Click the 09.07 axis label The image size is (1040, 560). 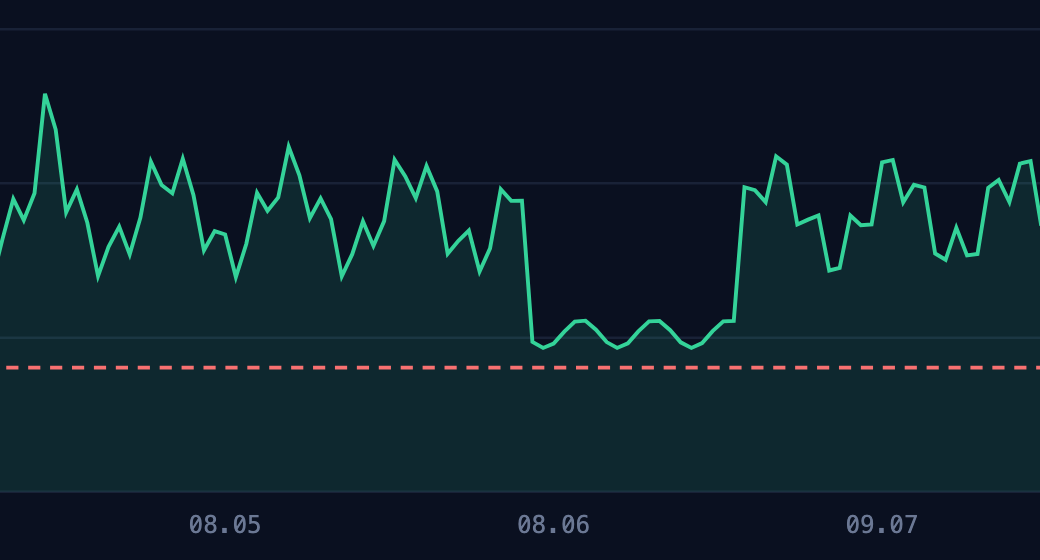point(881,525)
